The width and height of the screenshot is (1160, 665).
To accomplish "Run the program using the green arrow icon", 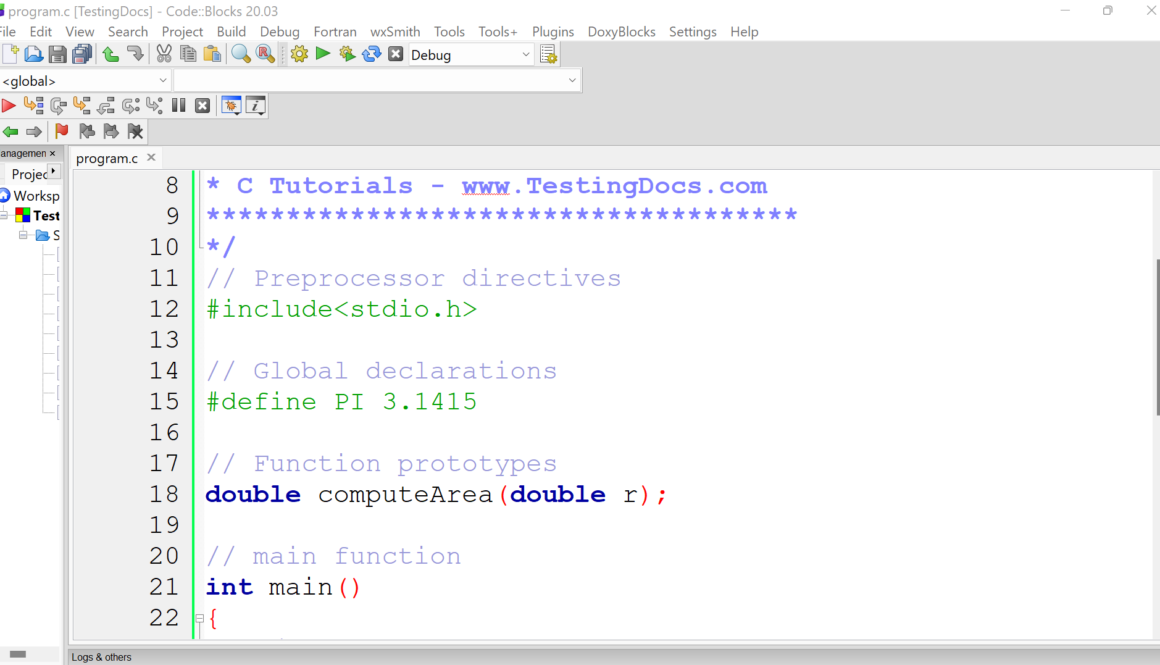I will 322,53.
